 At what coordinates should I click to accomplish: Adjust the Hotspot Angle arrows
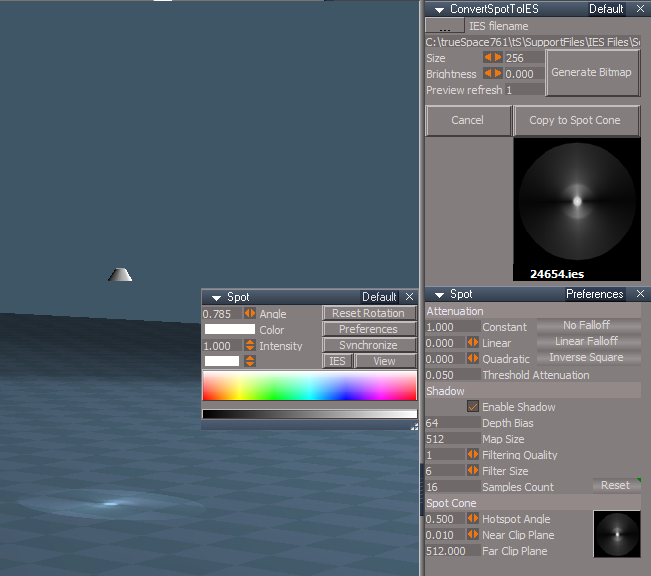(x=472, y=518)
